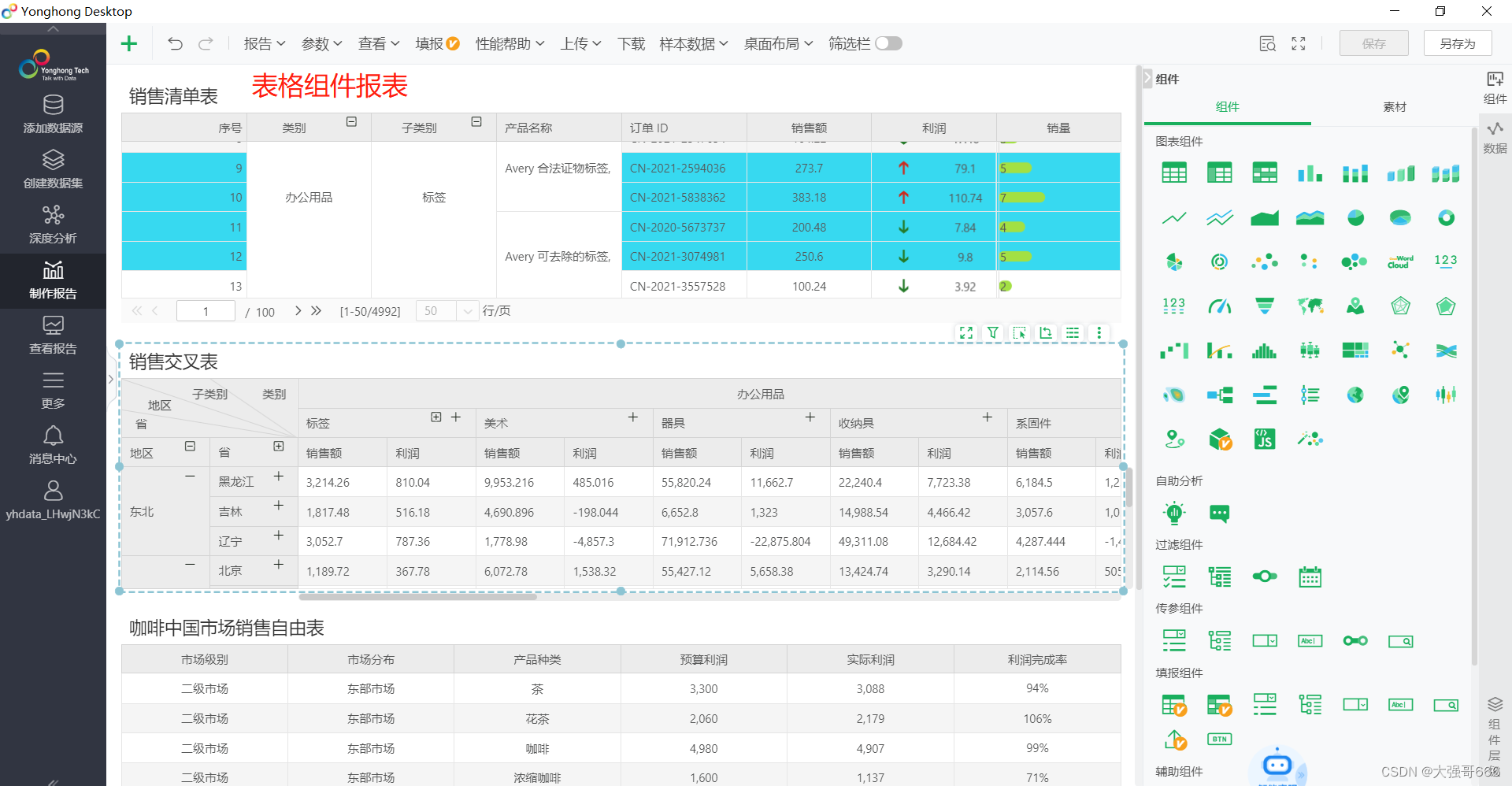Image resolution: width=1512 pixels, height=786 pixels.
Task: Add a waterfall chart component
Action: click(1174, 350)
